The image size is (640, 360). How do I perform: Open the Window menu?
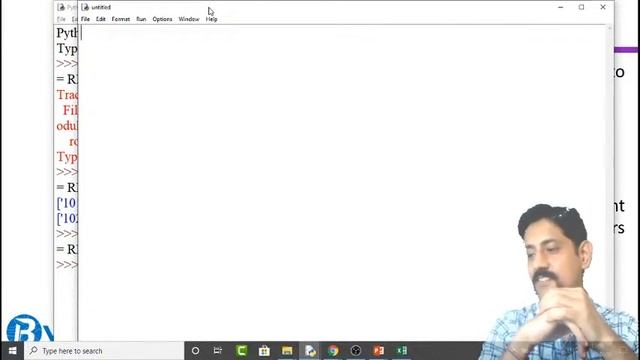pos(189,19)
